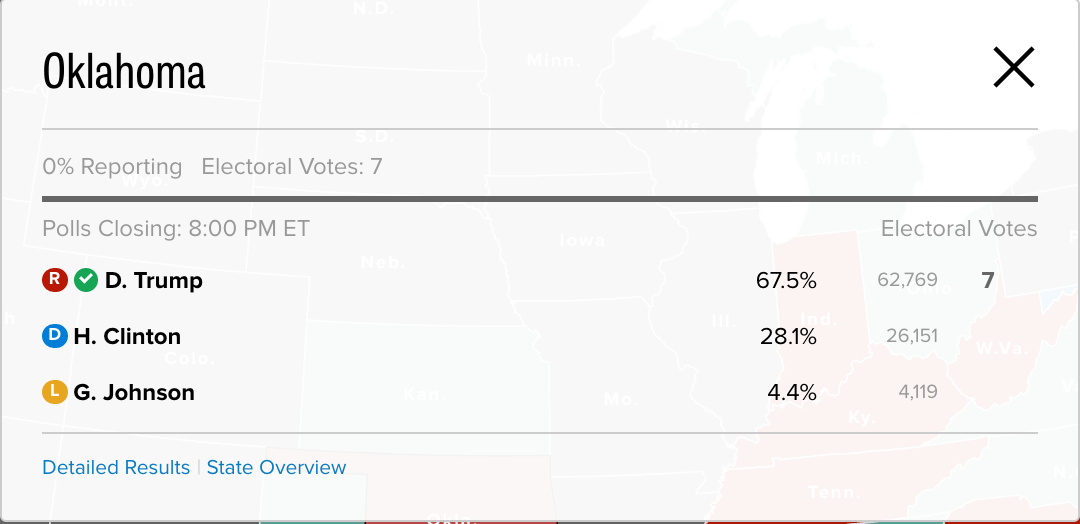Viewport: 1080px width, 524px height.
Task: Click Clinton's 28.1% vote share
Action: click(788, 336)
